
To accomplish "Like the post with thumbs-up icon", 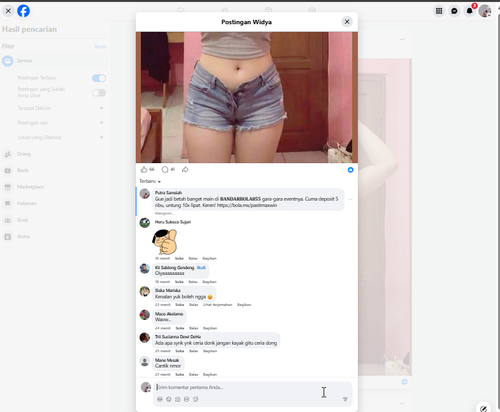I will 144,170.
